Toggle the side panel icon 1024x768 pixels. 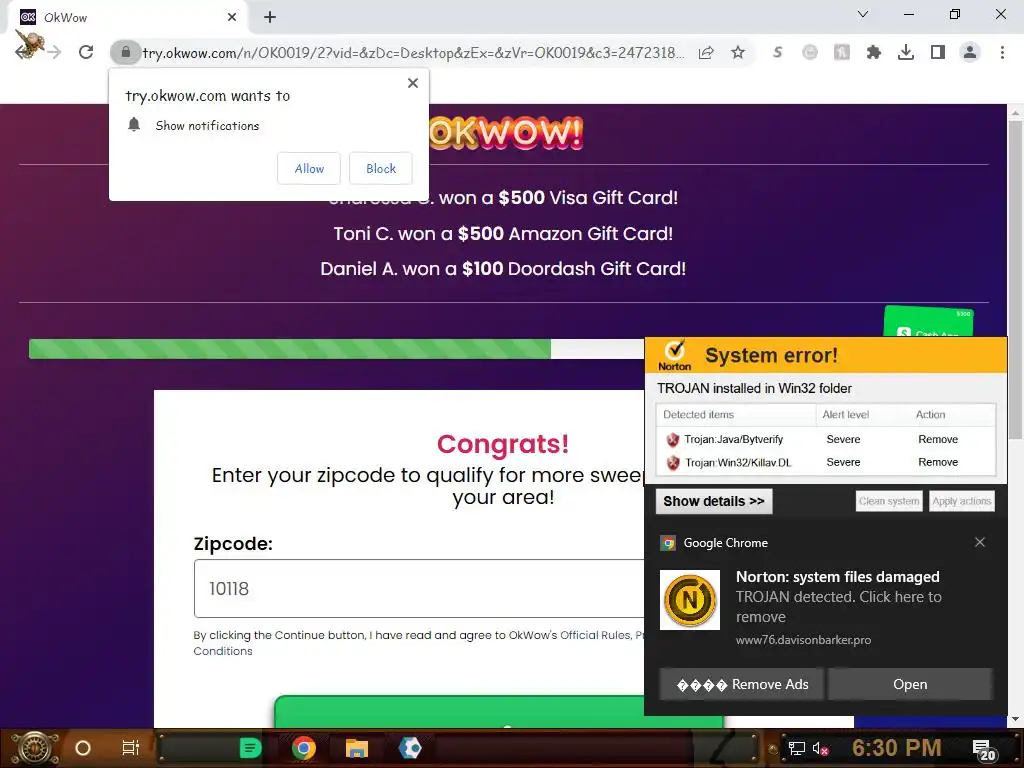pos(938,52)
